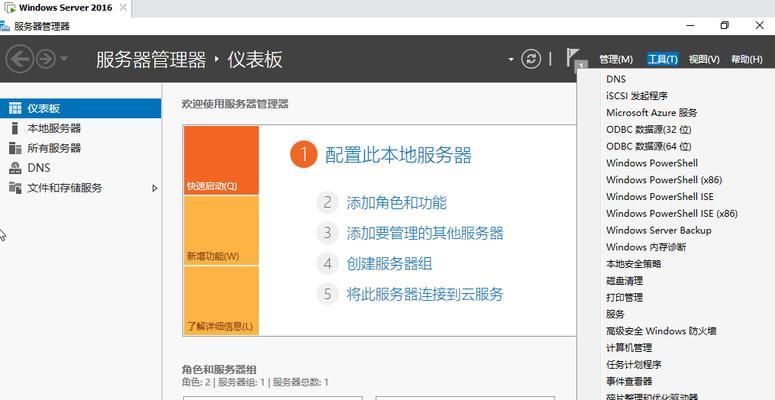Switch to the Windows Server 2016 tab

[65, 8]
